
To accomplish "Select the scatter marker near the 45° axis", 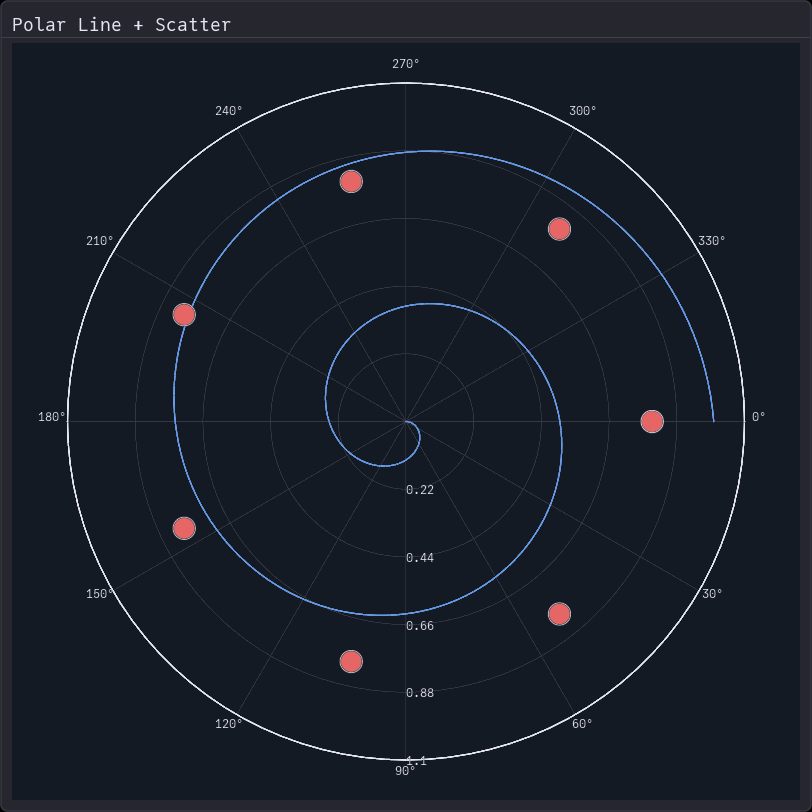I will 560,615.
